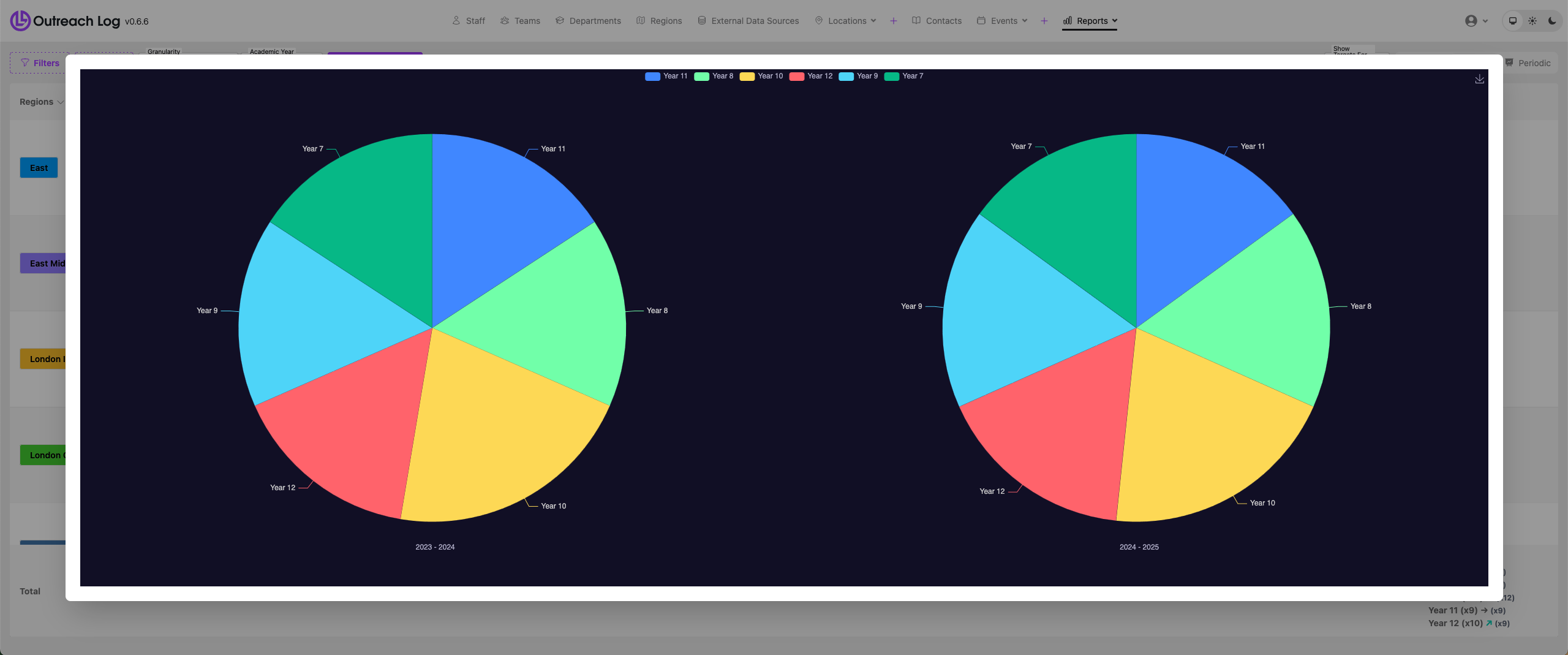Download the pie chart image
Image resolution: width=1568 pixels, height=655 pixels.
coord(1479,79)
